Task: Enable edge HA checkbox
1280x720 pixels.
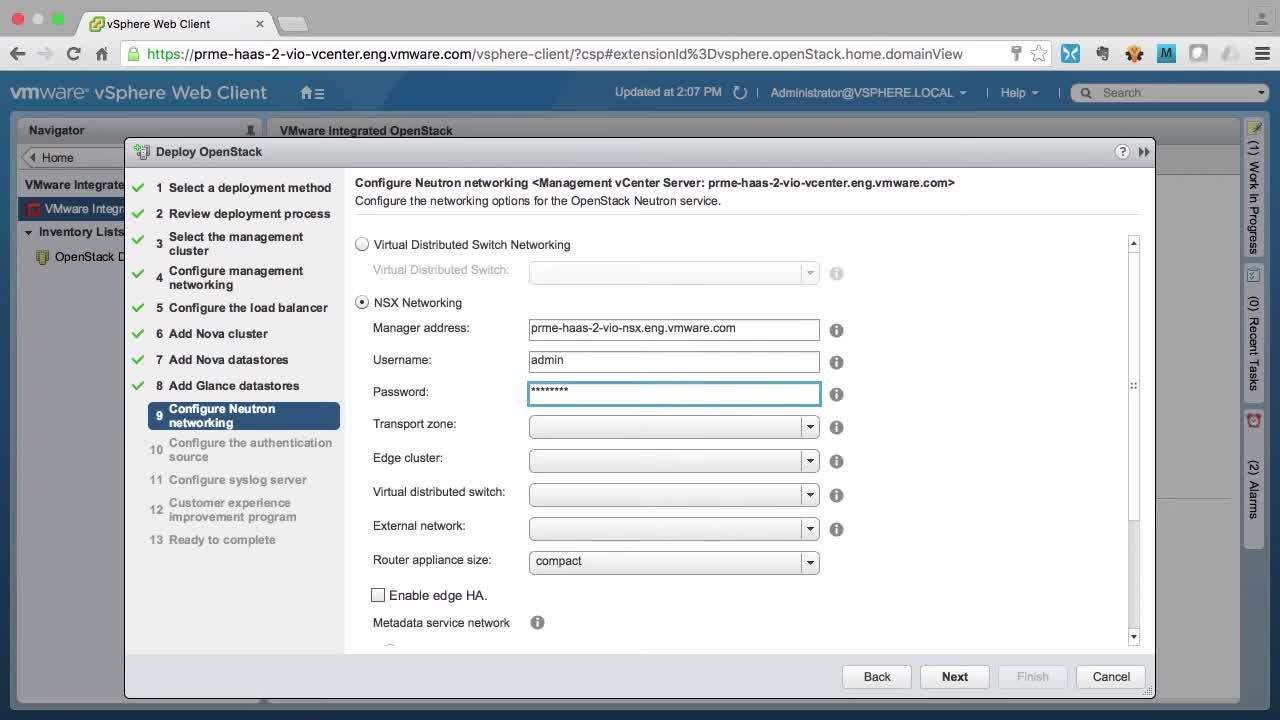Action: [378, 595]
